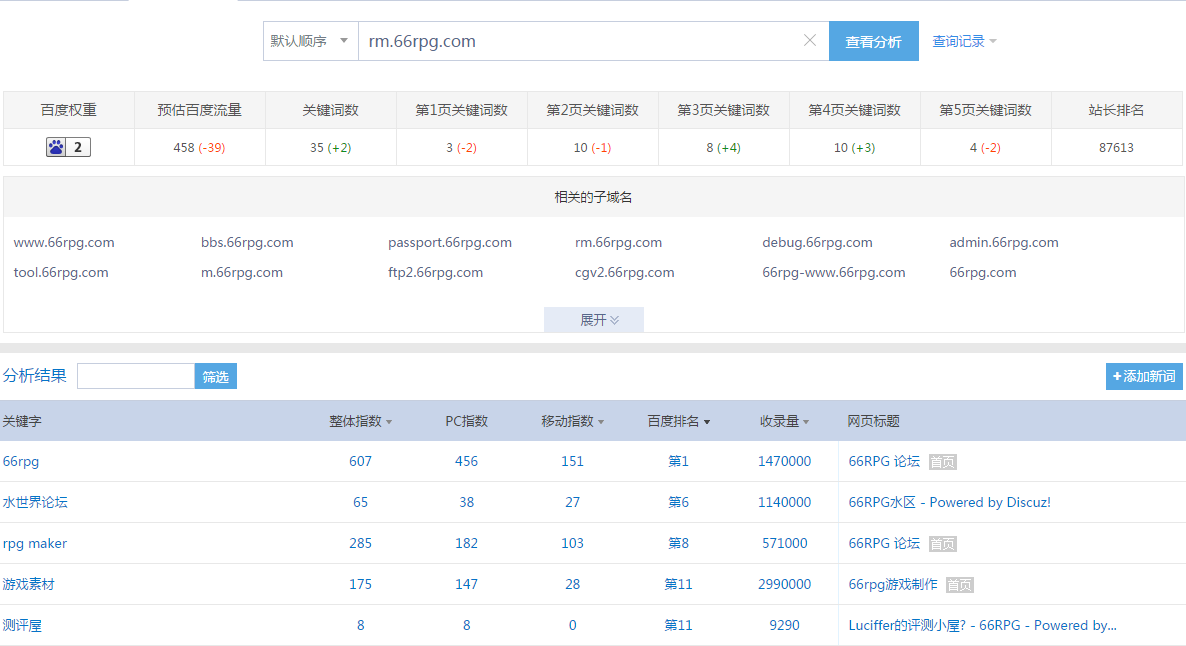
Task: Clear the domain search field with X icon
Action: click(x=809, y=40)
